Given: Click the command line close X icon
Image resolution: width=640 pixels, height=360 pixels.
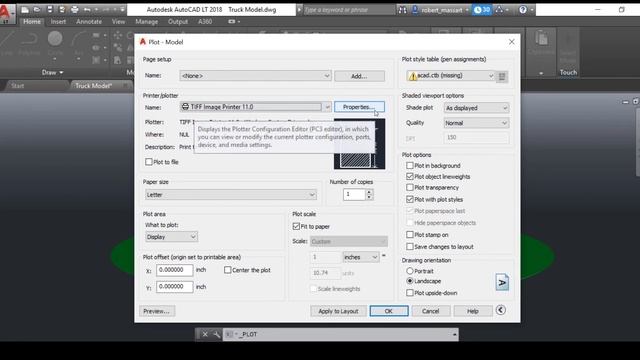Looking at the screenshot, I should (205, 334).
